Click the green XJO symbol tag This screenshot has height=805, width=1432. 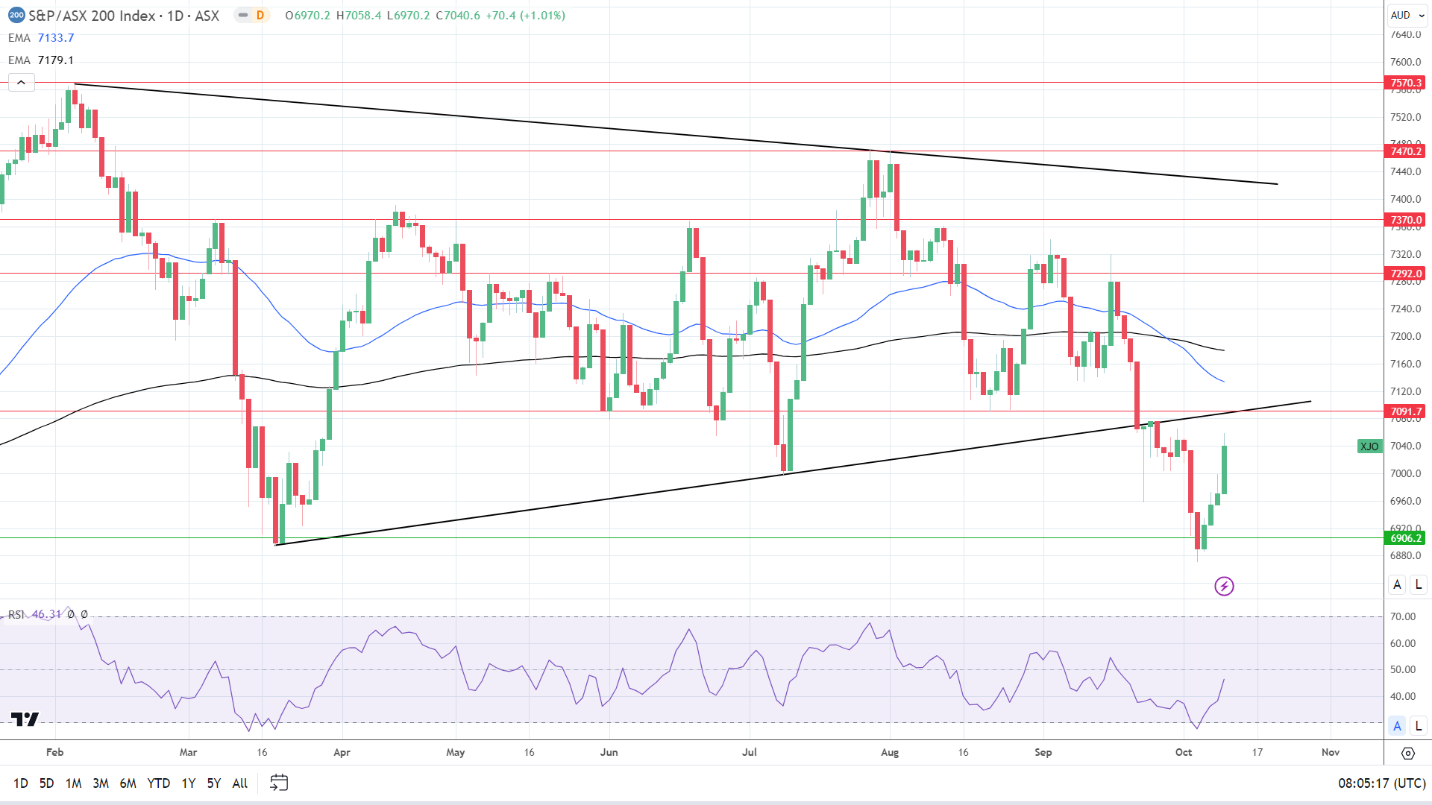(x=1370, y=446)
